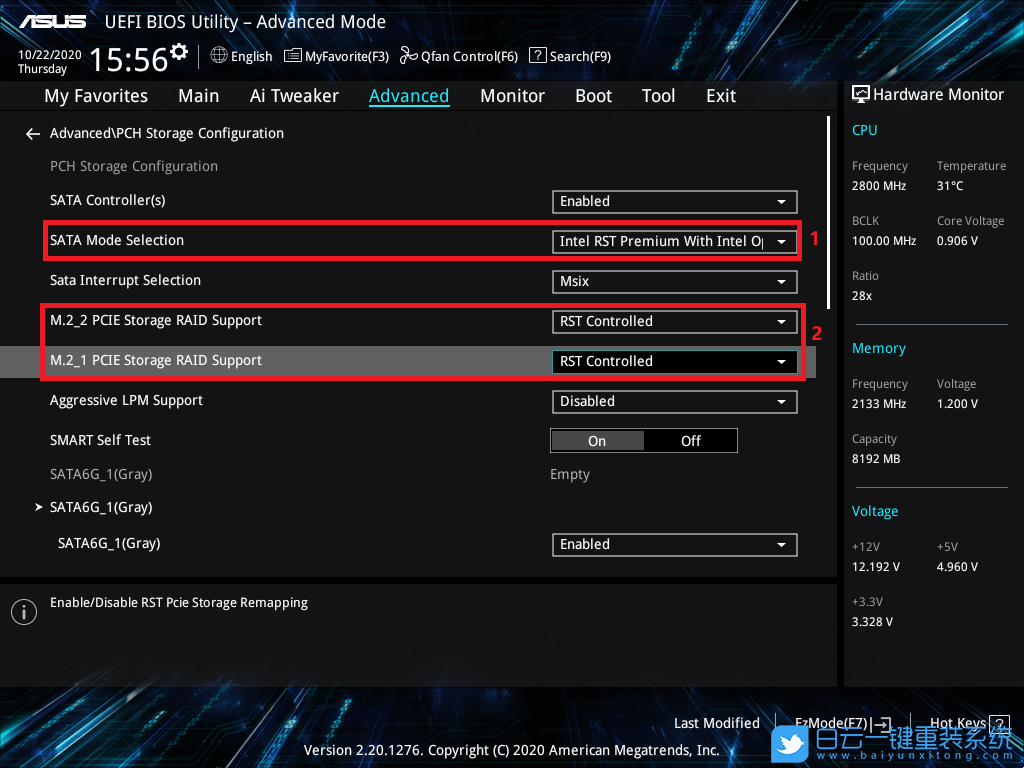Click the globe language icon
The height and width of the screenshot is (768, 1024).
tap(219, 56)
